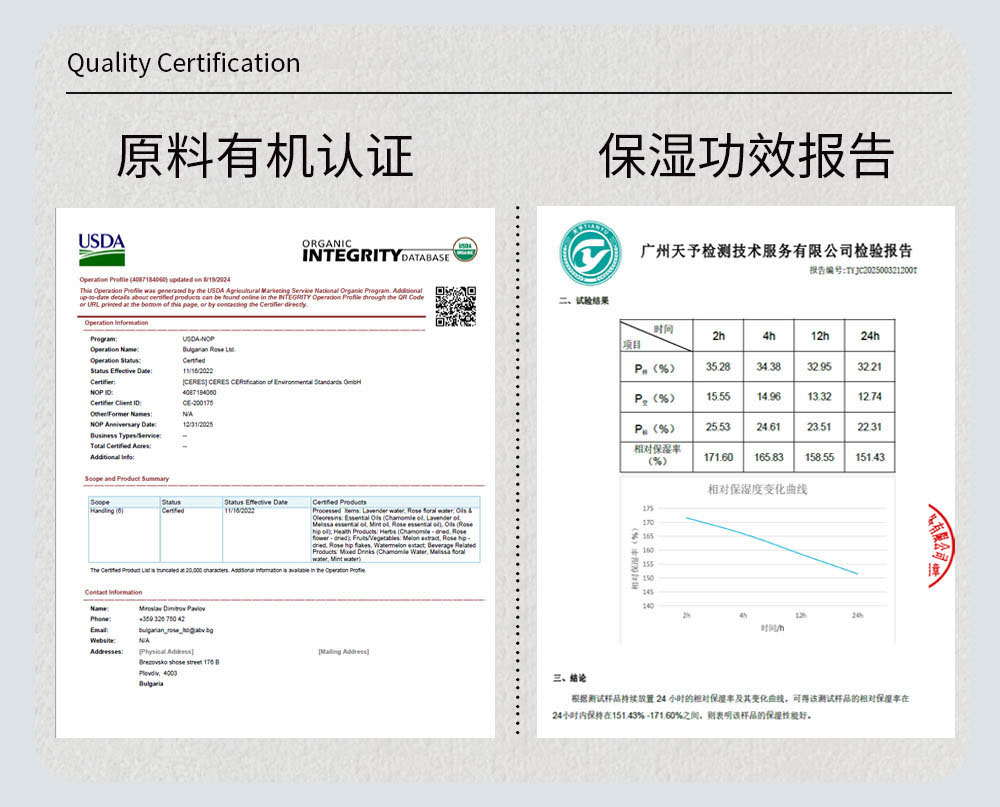Click the 'Quality Certification' heading
This screenshot has width=1000, height=807.
click(184, 63)
